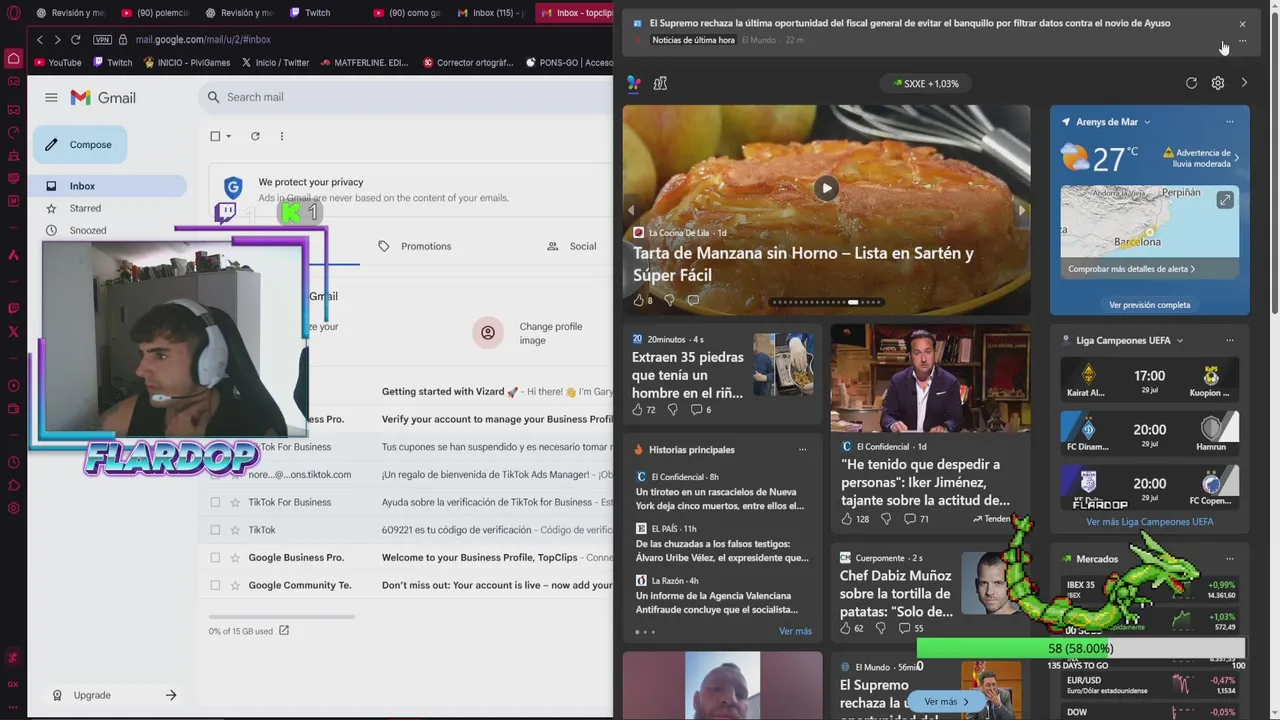Open Liga Campeones widget three-dot menu
The height and width of the screenshot is (720, 1280).
(x=1230, y=341)
